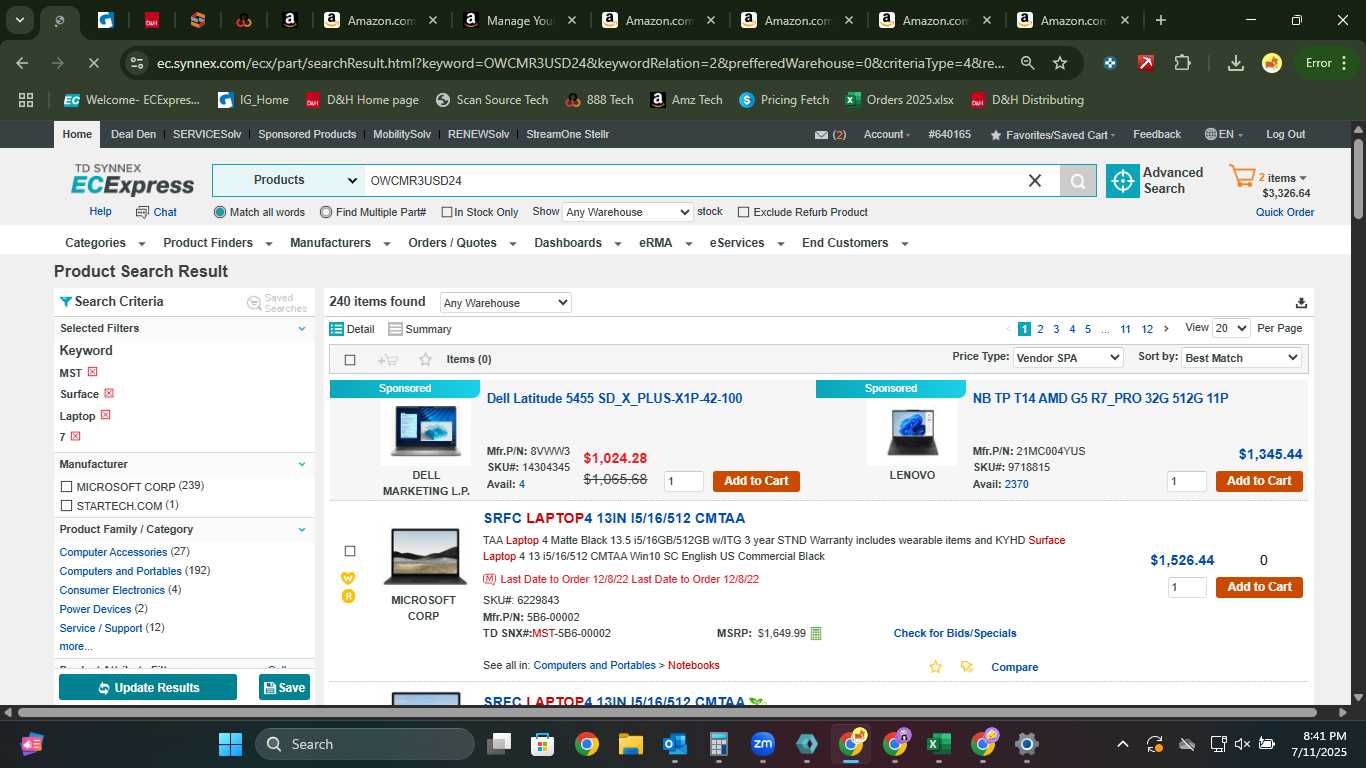Image resolution: width=1366 pixels, height=768 pixels.
Task: Open the mail messages envelope icon
Action: click(x=821, y=135)
